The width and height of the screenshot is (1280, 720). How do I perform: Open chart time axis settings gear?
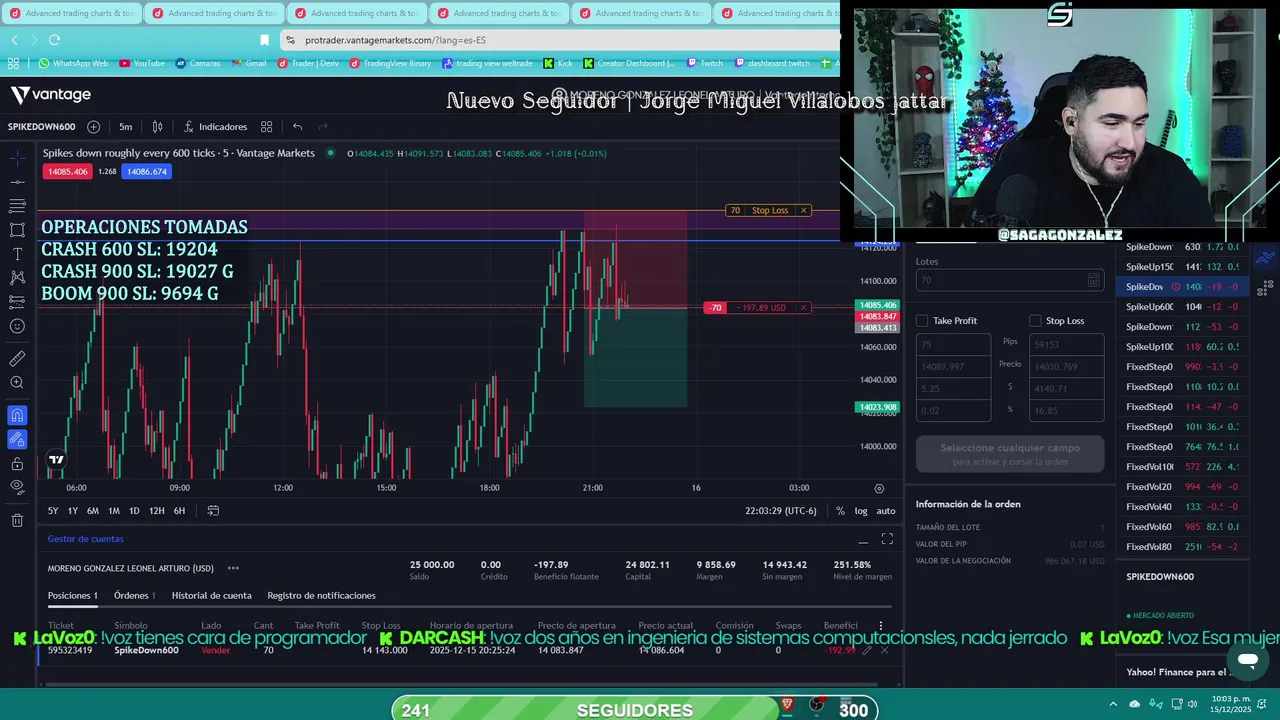[x=879, y=489]
